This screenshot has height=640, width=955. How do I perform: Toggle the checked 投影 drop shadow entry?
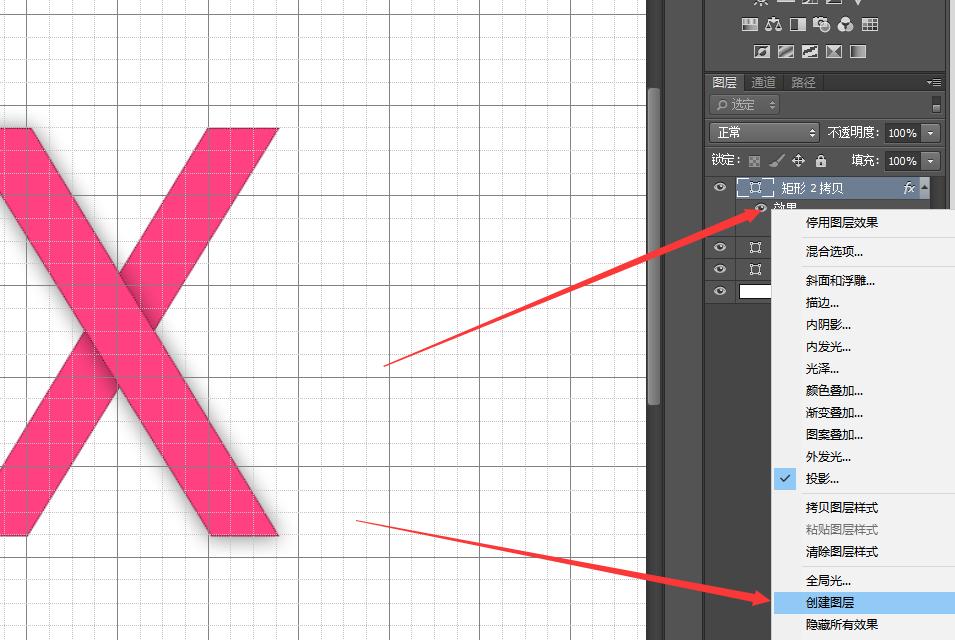click(x=864, y=479)
